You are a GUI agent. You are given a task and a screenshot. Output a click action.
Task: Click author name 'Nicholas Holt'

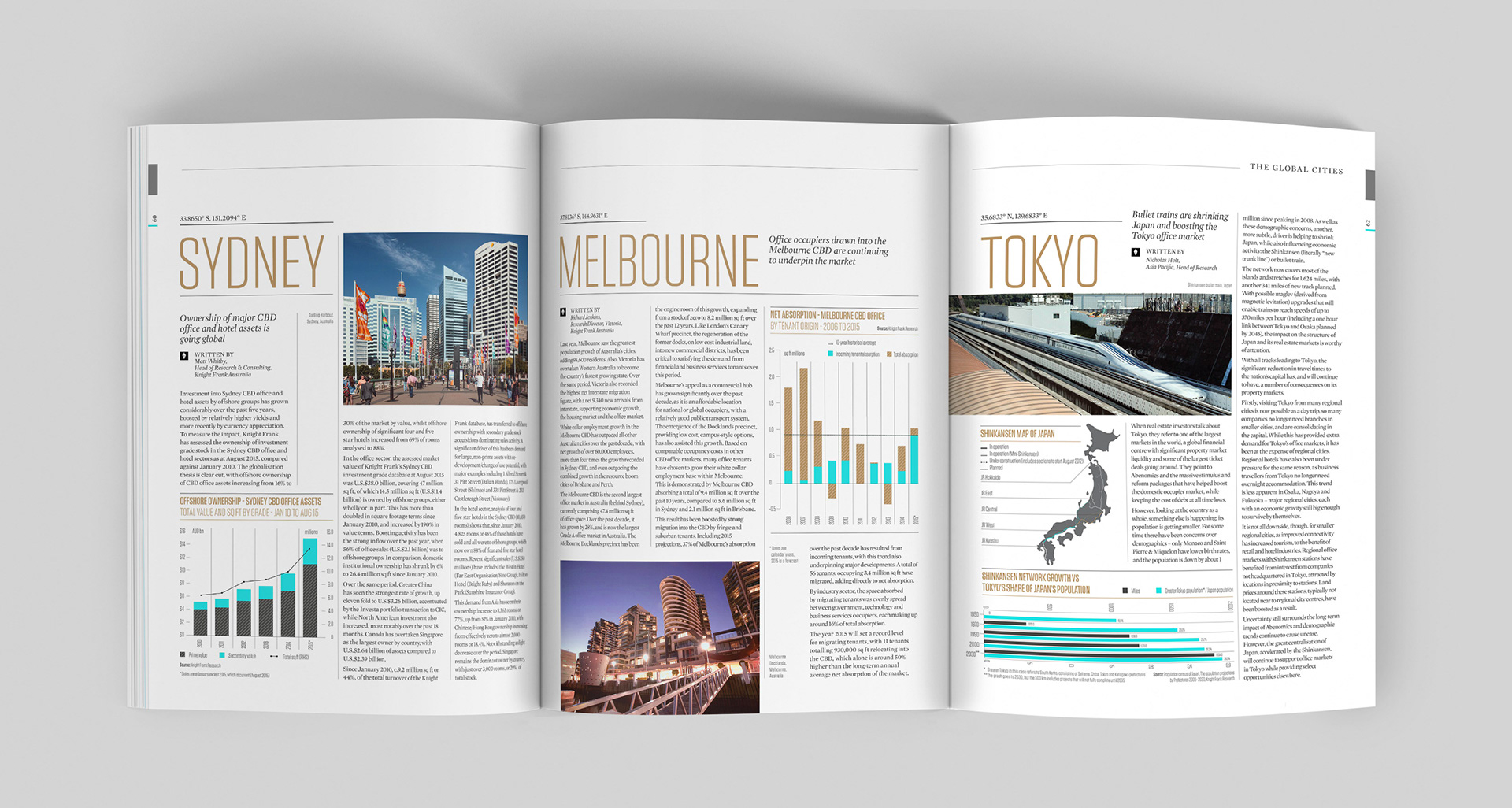(x=1162, y=259)
